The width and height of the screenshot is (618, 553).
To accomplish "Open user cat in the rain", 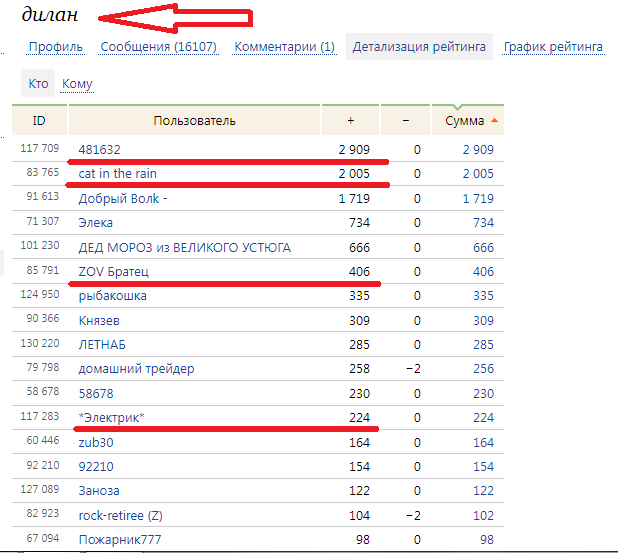I will (117, 173).
